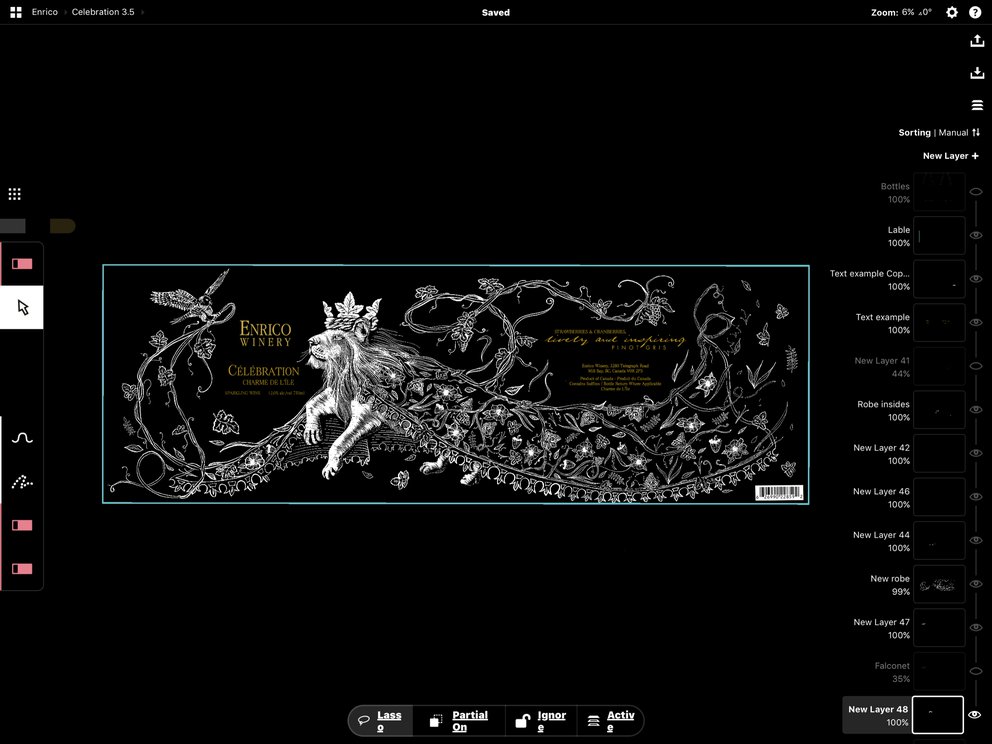Open the Help question mark button
This screenshot has width=992, height=744.
[975, 12]
